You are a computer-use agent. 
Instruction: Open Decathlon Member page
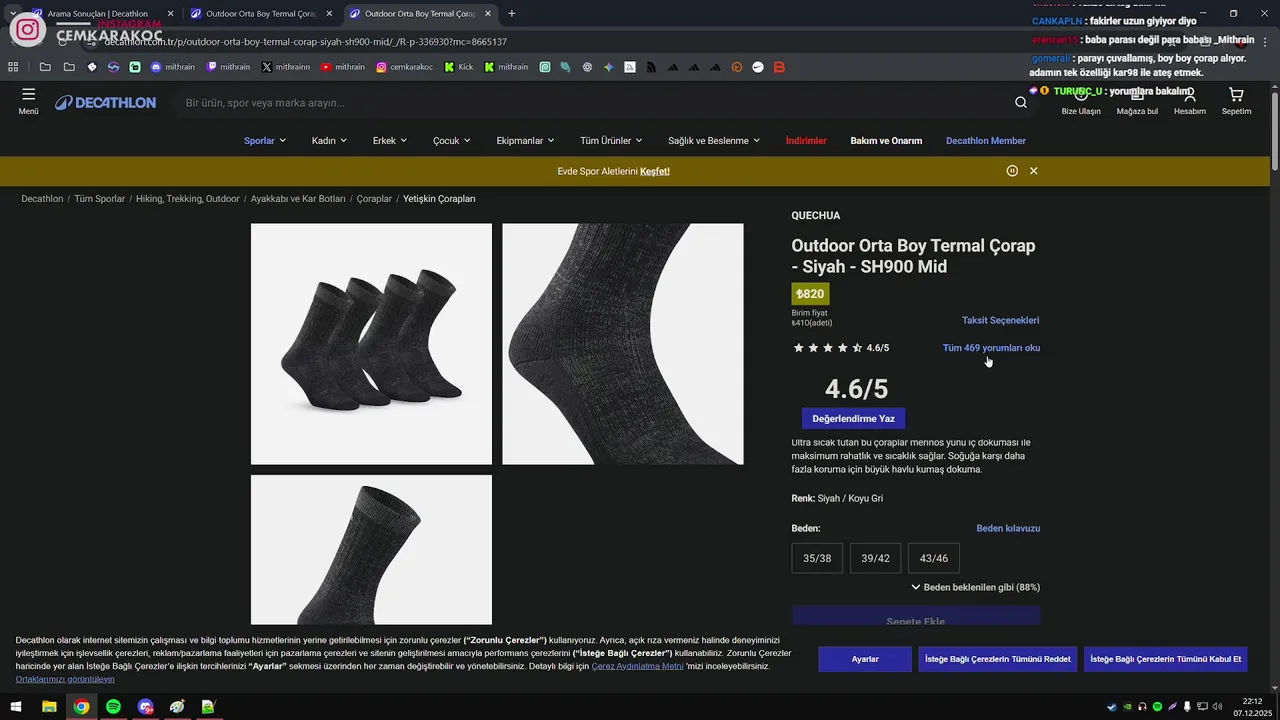pyautogui.click(x=986, y=141)
